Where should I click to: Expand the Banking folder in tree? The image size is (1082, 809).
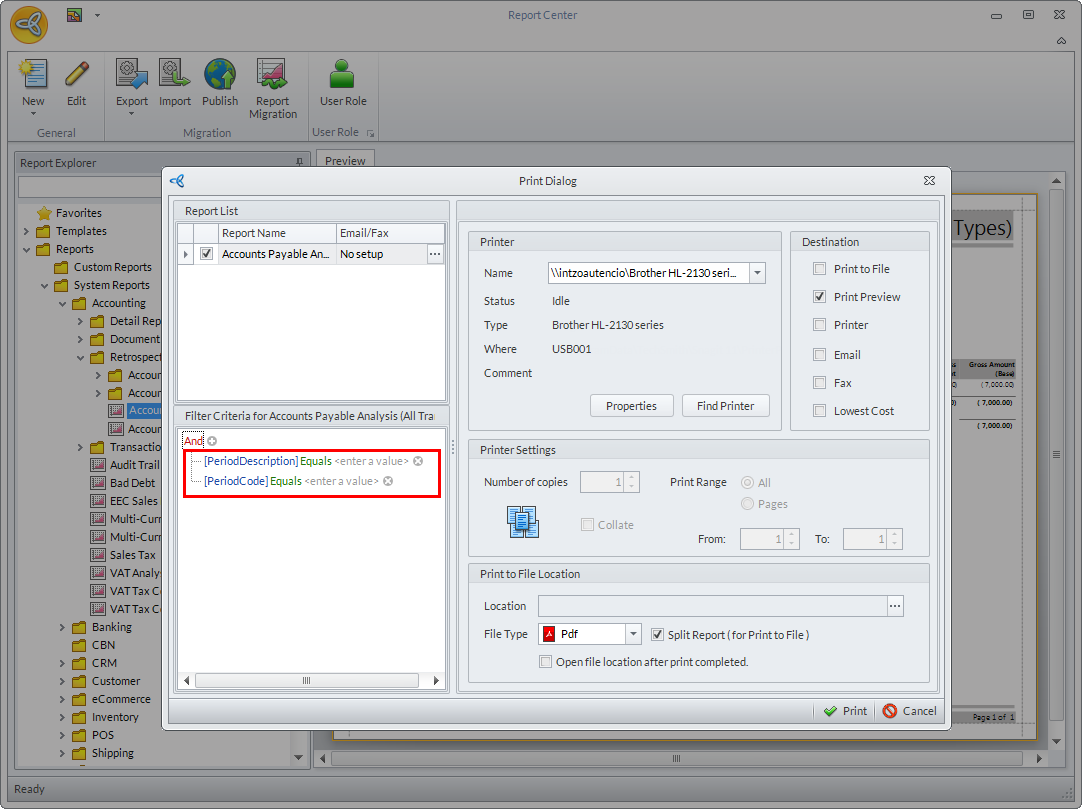point(62,627)
